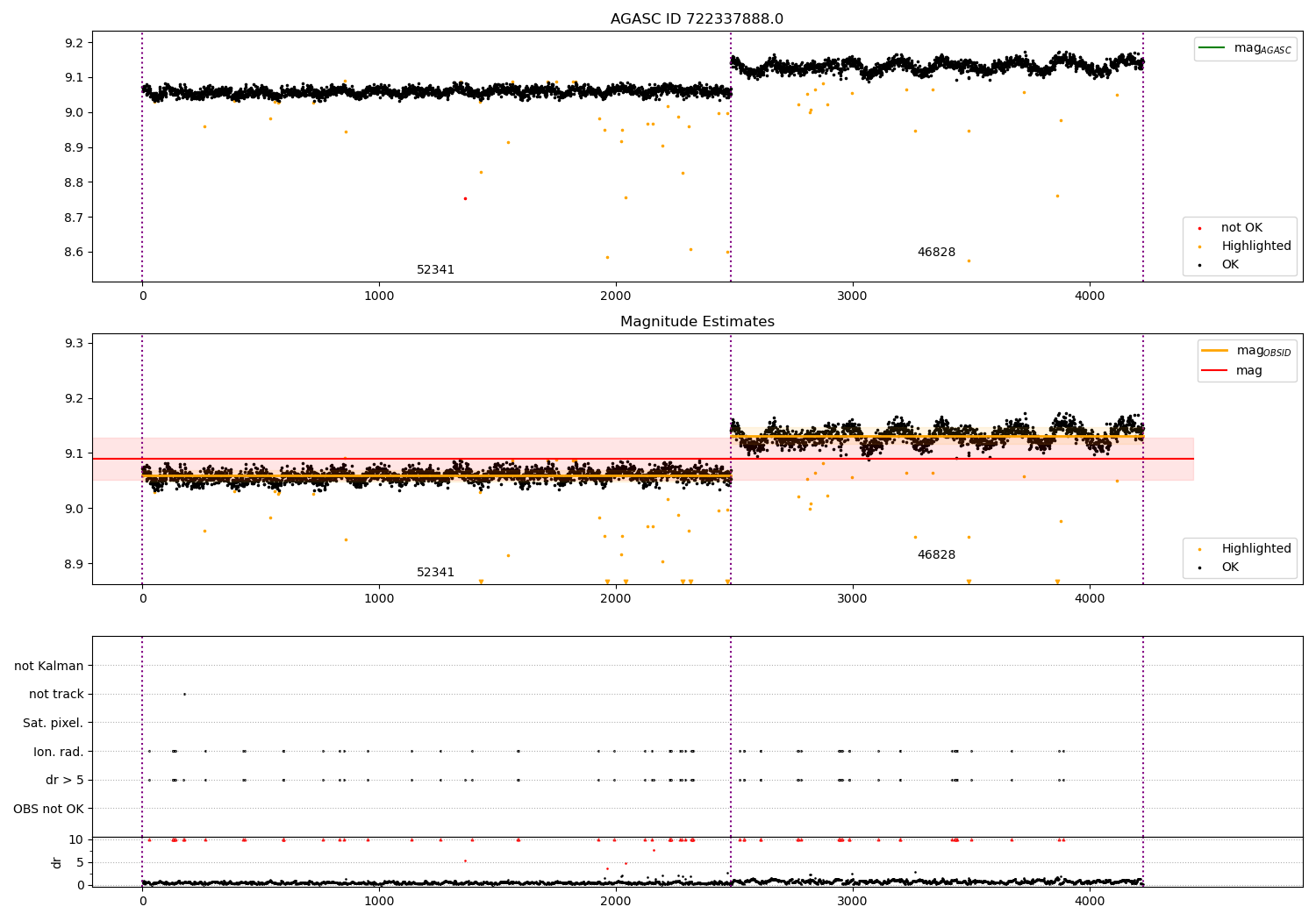The image size is (1316, 921).
Task: Click y-tick '8.9' on middle plot
Action: tap(75, 564)
